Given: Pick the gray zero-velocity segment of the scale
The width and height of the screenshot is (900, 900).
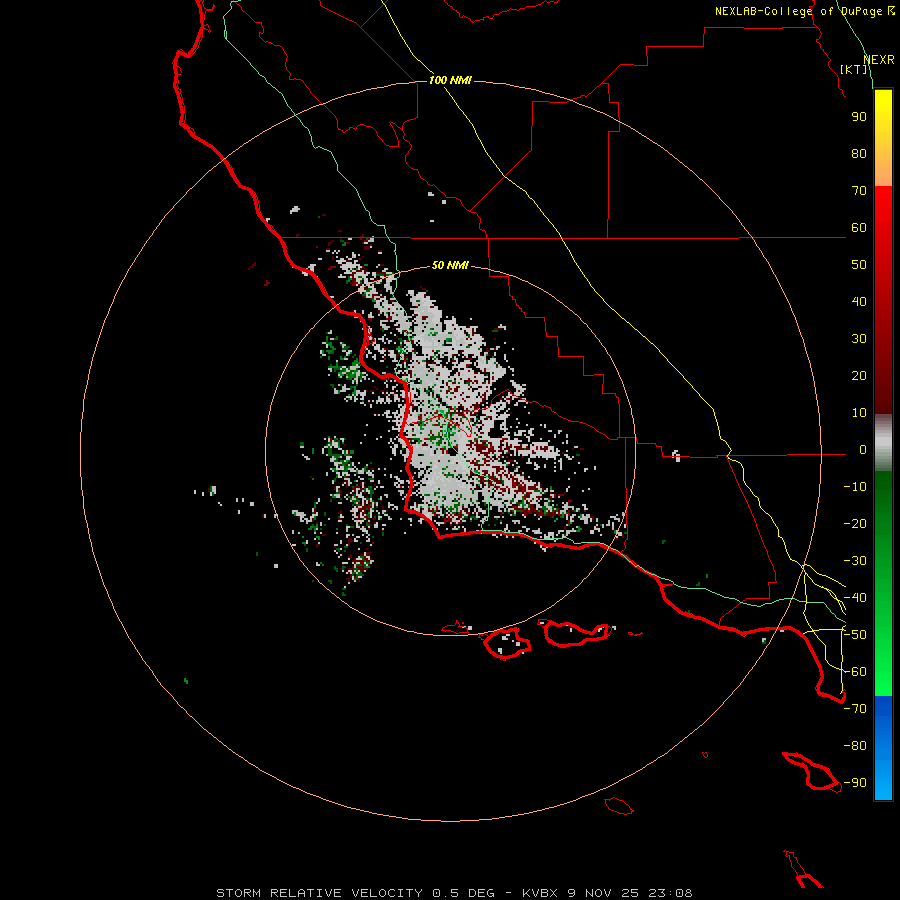Looking at the screenshot, I should (x=883, y=443).
